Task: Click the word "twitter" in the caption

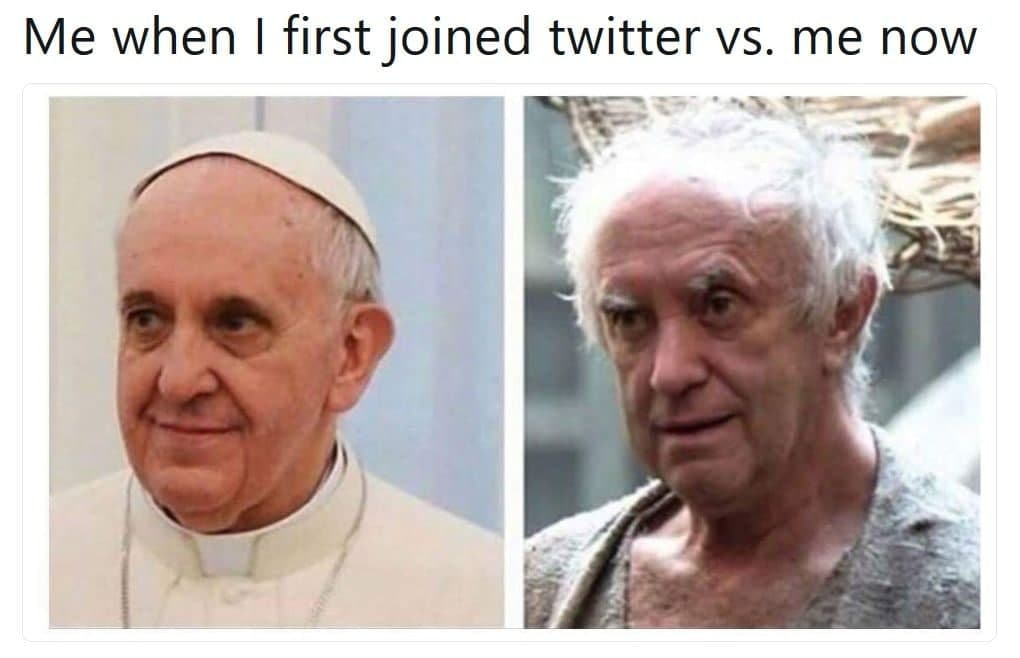Action: tap(625, 38)
